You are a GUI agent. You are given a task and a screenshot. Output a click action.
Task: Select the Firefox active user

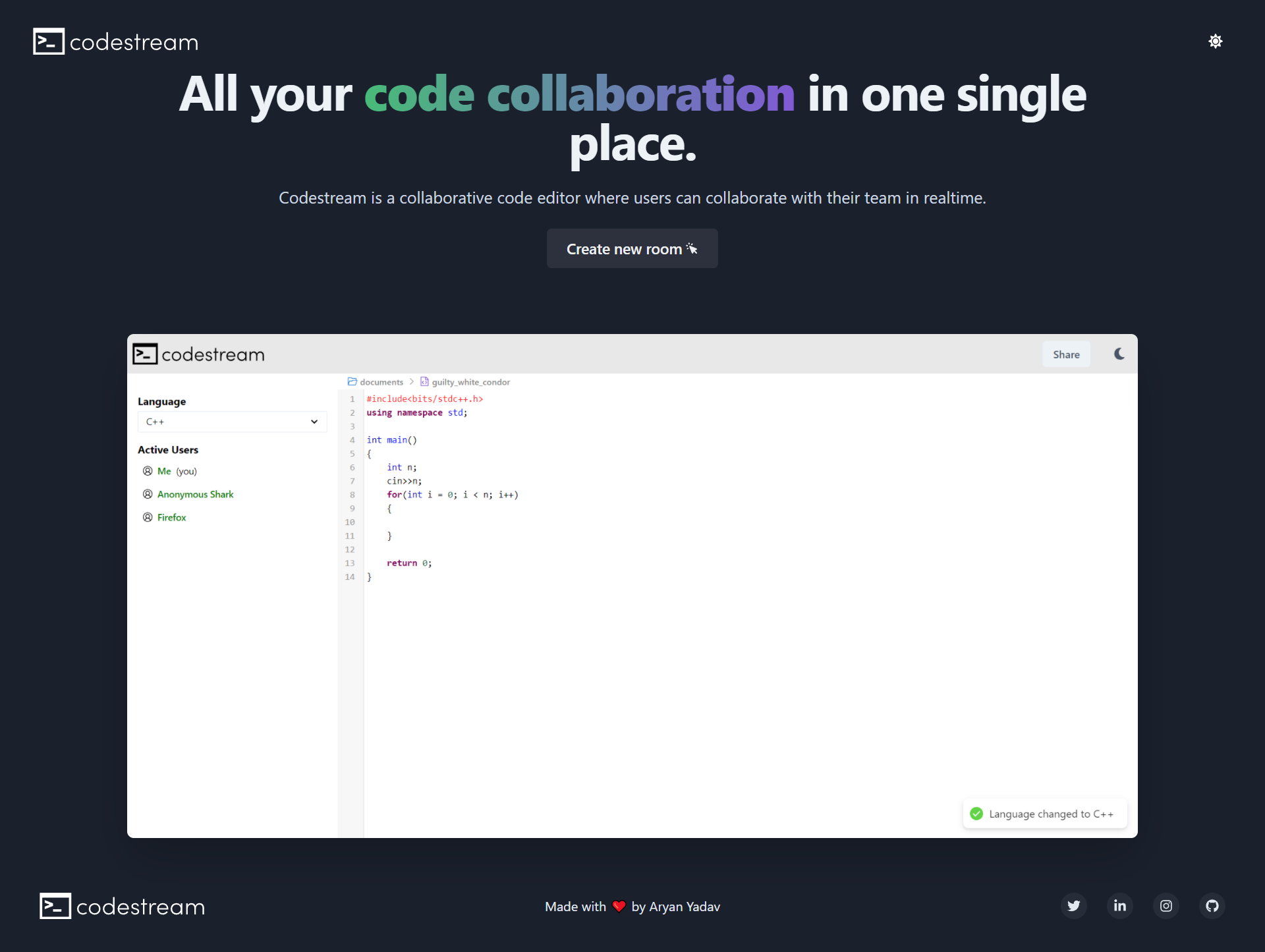tap(171, 517)
